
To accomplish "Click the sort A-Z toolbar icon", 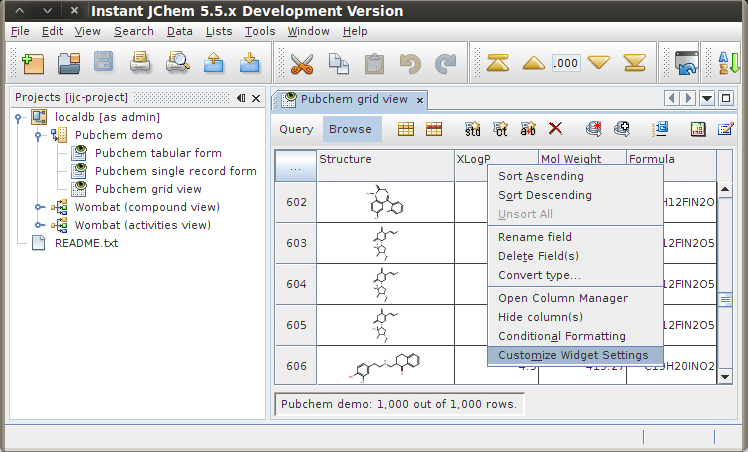I will tap(729, 64).
